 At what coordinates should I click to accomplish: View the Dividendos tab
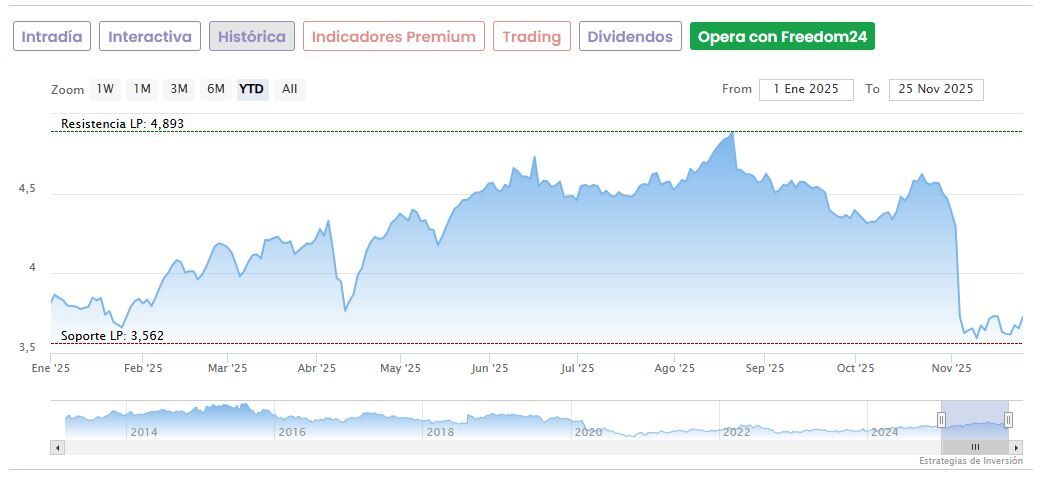tap(630, 37)
